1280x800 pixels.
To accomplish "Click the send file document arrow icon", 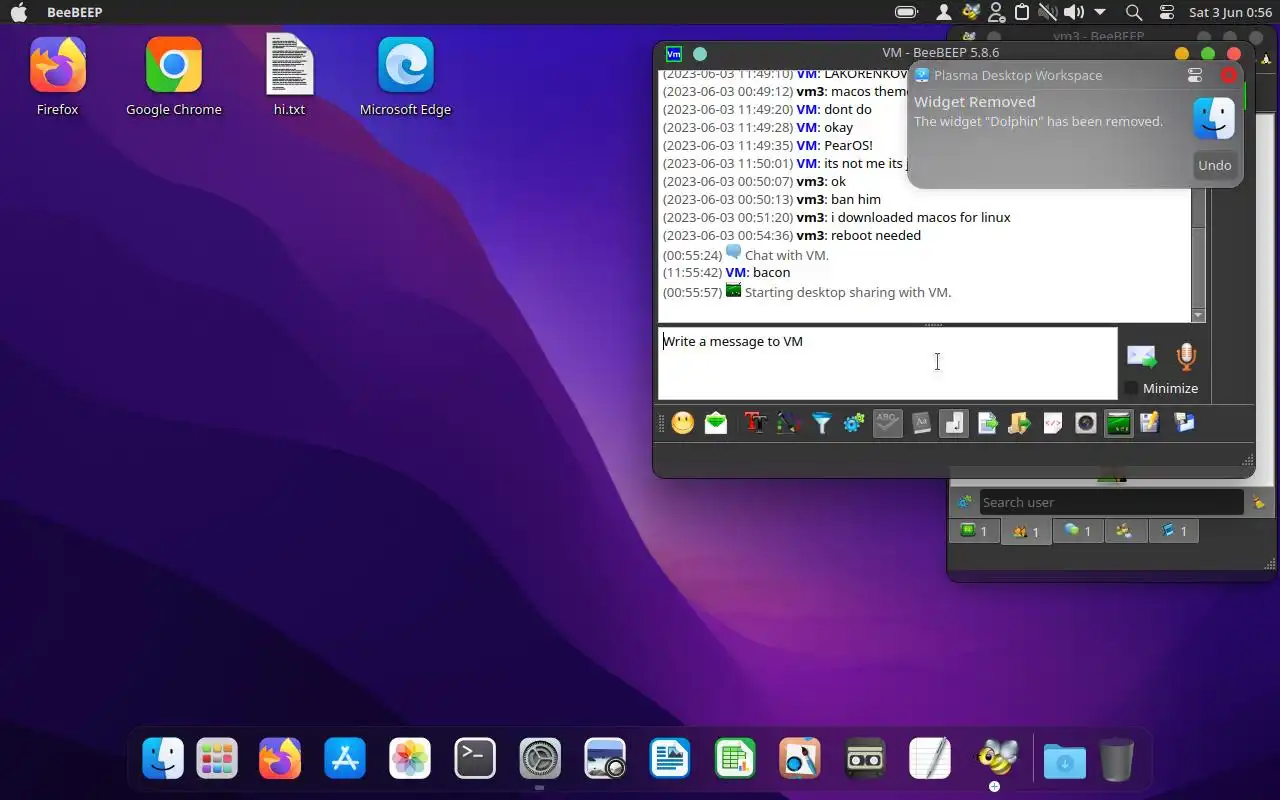I will pyautogui.click(x=988, y=423).
